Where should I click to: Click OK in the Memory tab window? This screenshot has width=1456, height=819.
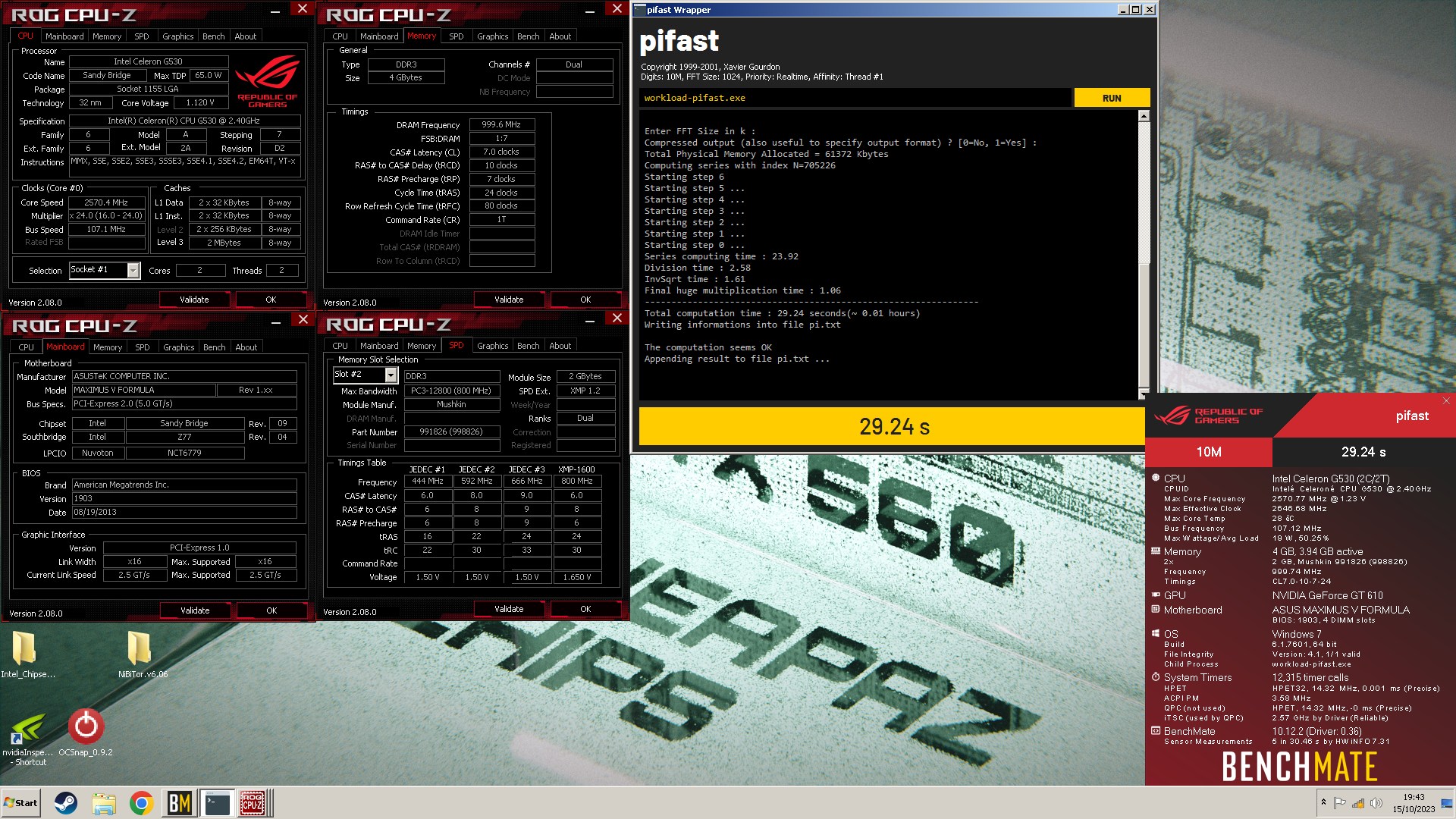pyautogui.click(x=585, y=300)
